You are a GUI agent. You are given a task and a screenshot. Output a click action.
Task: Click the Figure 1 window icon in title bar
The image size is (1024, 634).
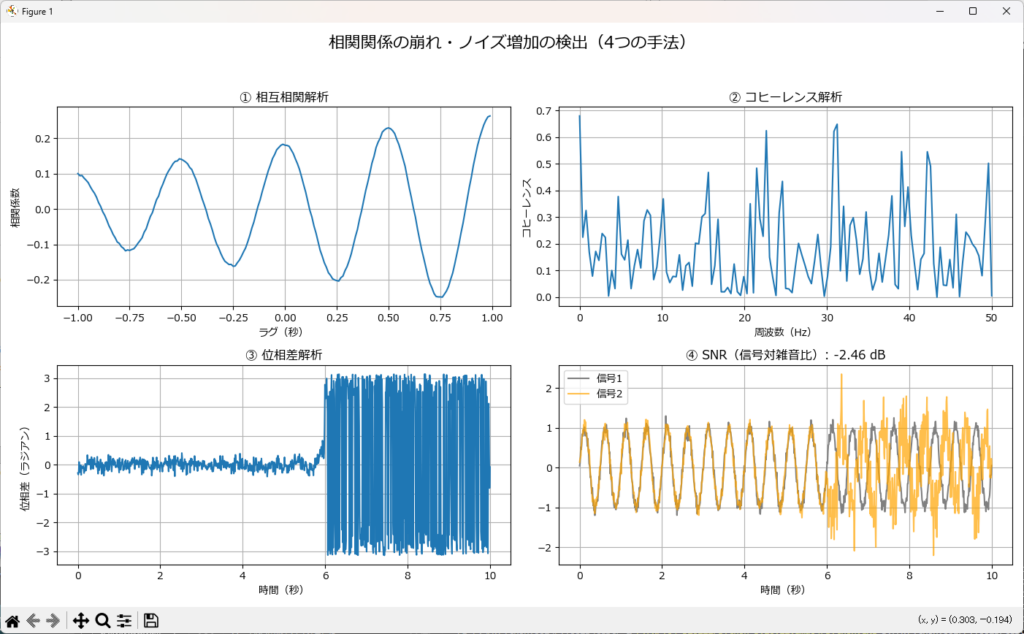tap(11, 11)
